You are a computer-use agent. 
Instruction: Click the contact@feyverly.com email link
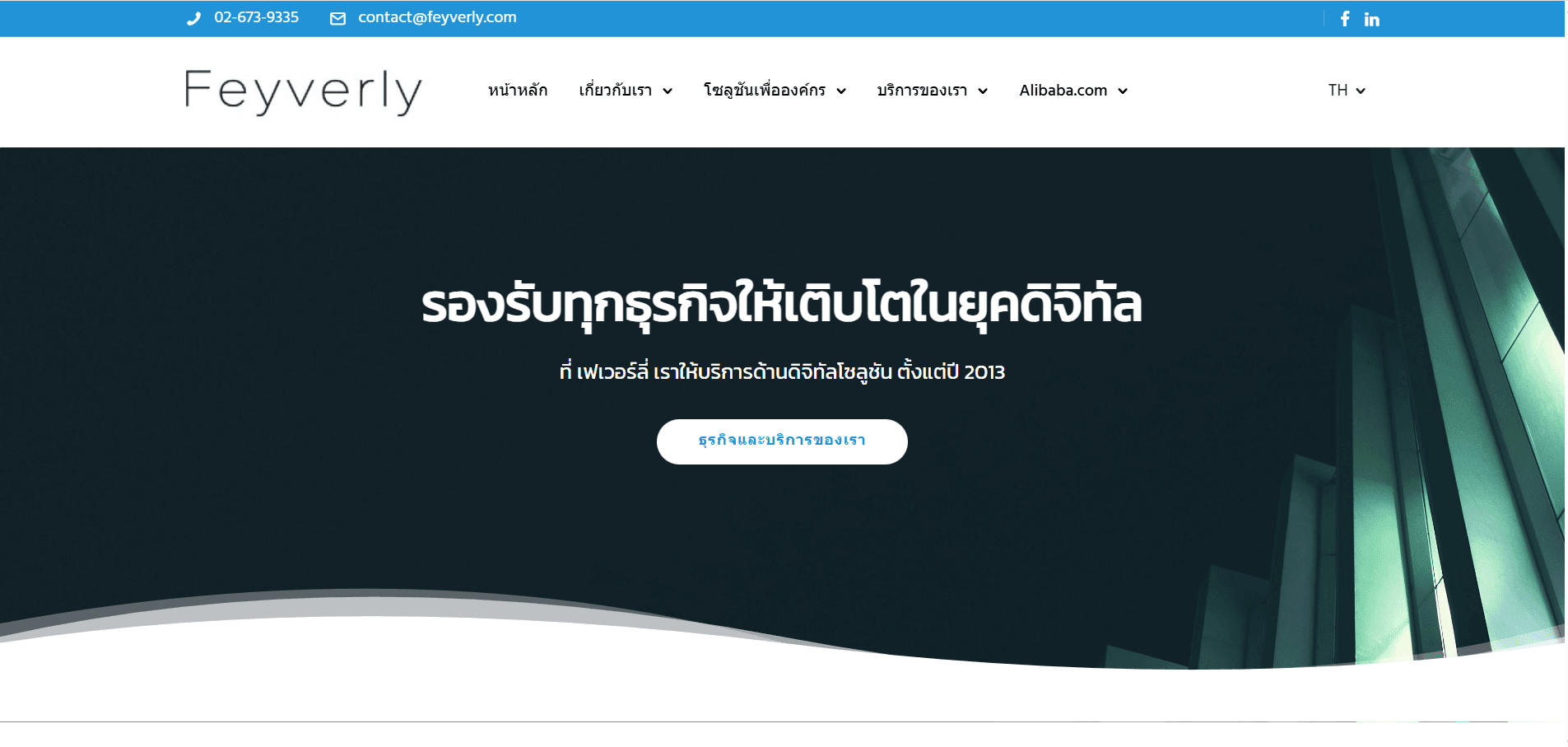pyautogui.click(x=436, y=16)
